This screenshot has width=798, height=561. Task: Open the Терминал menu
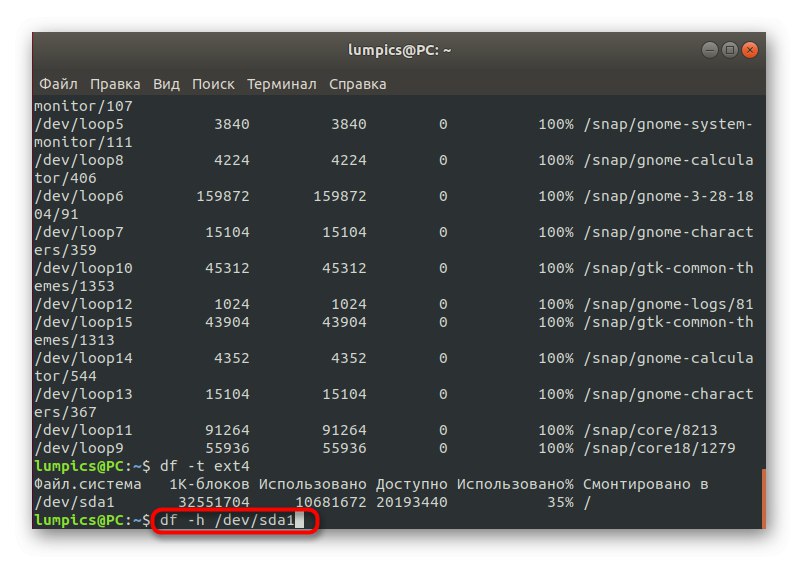[x=281, y=84]
